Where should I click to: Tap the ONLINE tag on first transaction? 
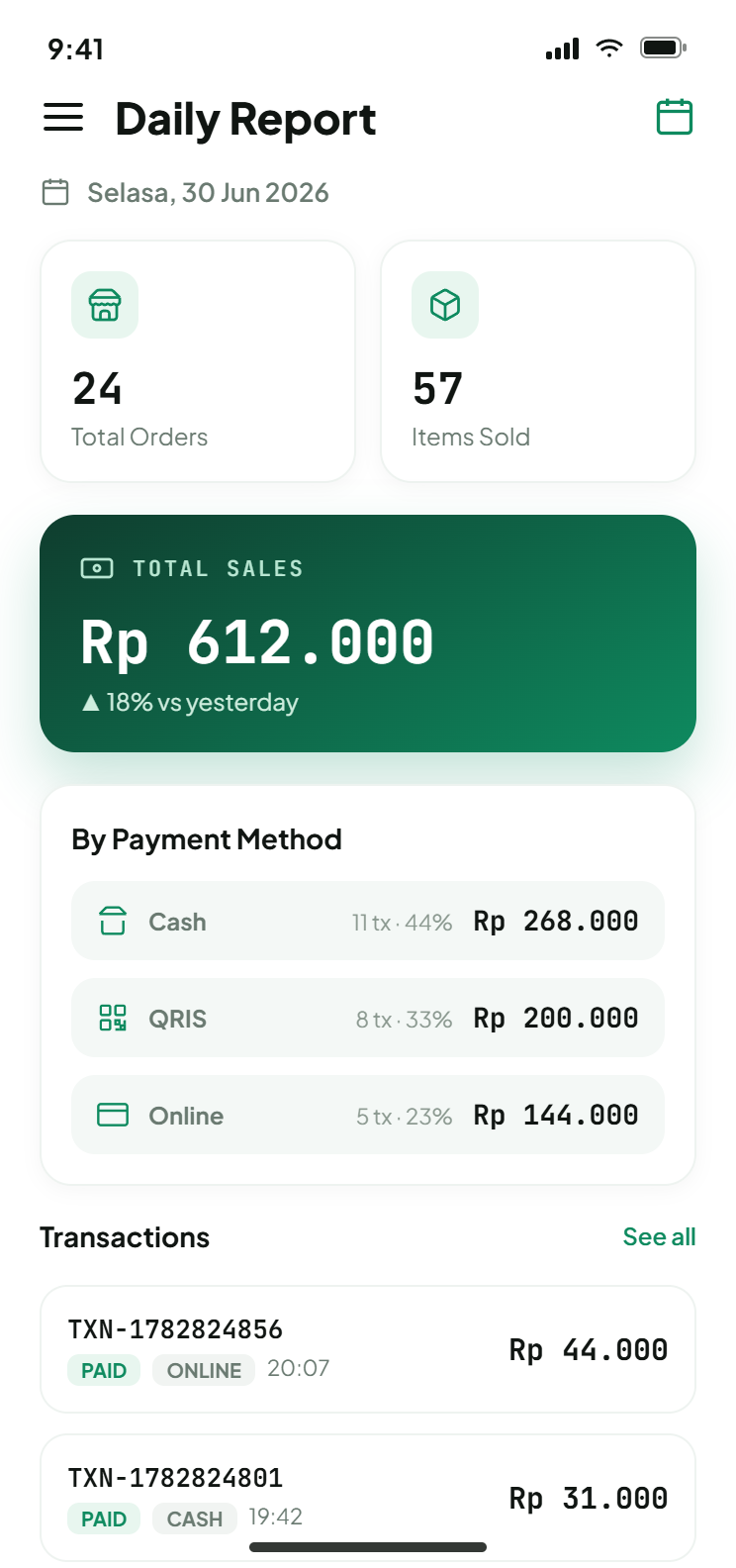[204, 1370]
